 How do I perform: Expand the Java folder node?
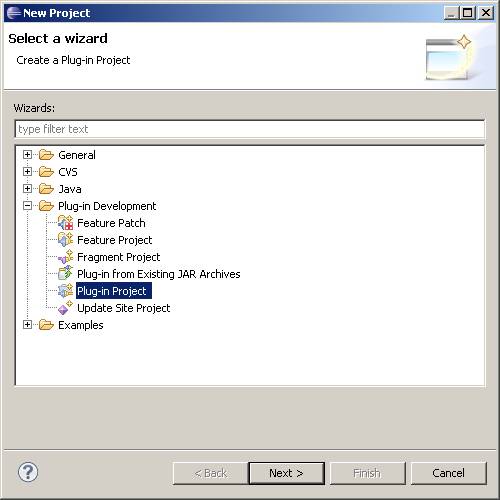click(x=28, y=189)
